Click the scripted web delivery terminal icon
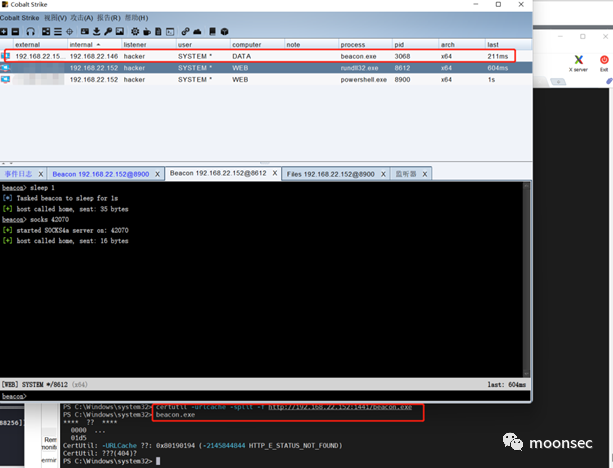Viewport: 613px width, 468px height. 170,32
